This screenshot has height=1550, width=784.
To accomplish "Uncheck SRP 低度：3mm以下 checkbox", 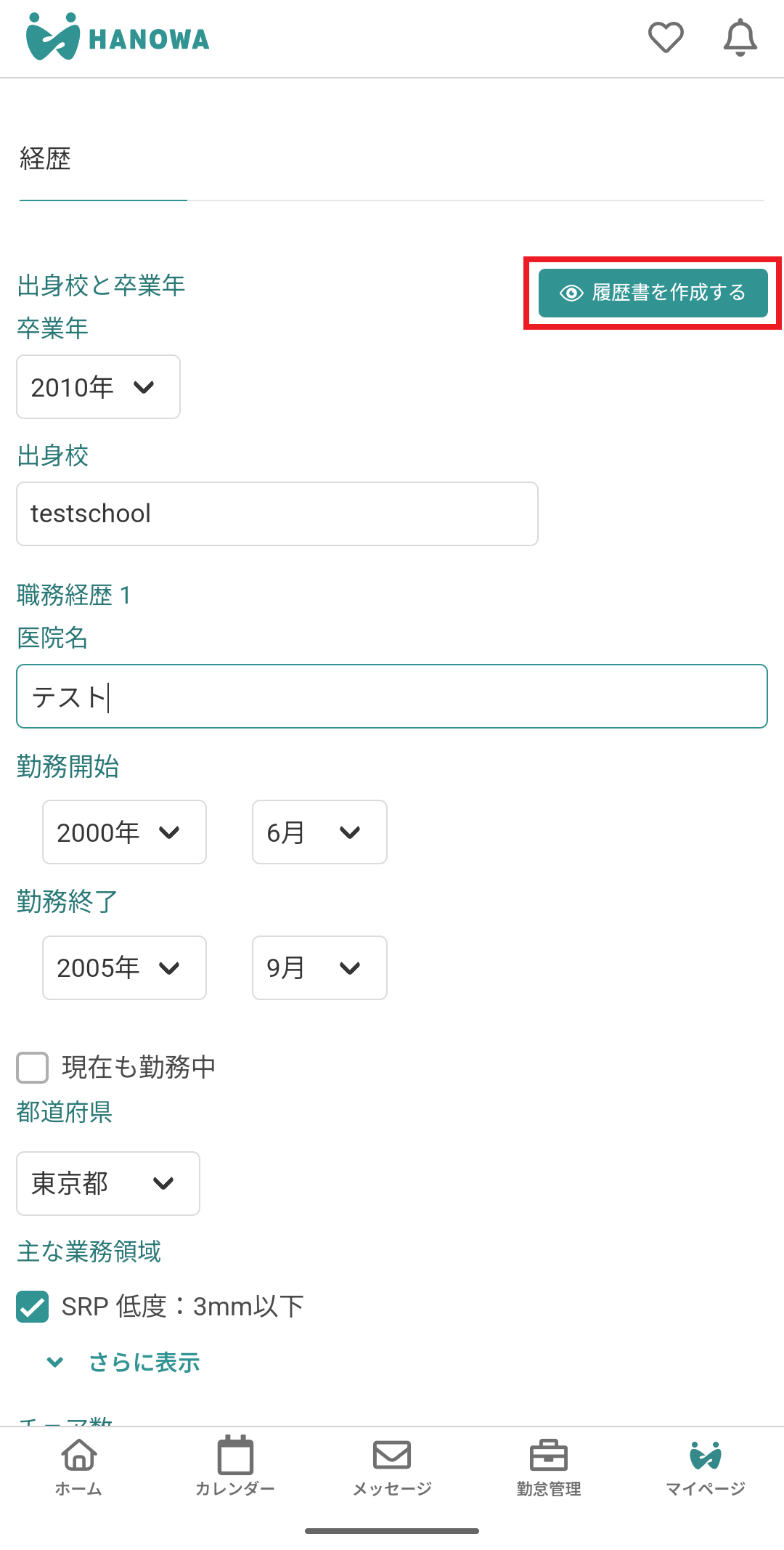I will [33, 1307].
